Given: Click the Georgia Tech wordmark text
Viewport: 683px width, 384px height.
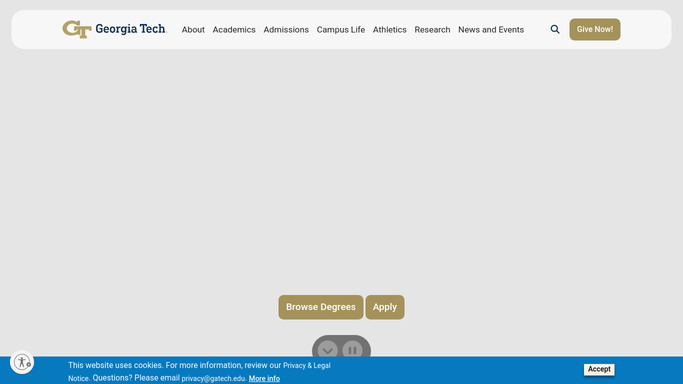Looking at the screenshot, I should [x=131, y=29].
